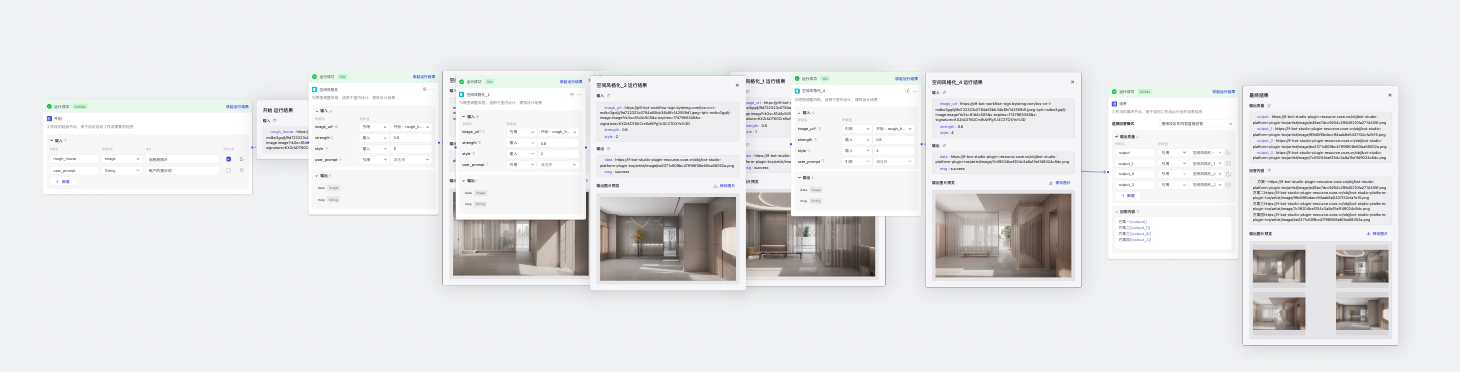This screenshot has height=372, width=1460.
Task: Close the final result panel
Action: [x=1389, y=95]
